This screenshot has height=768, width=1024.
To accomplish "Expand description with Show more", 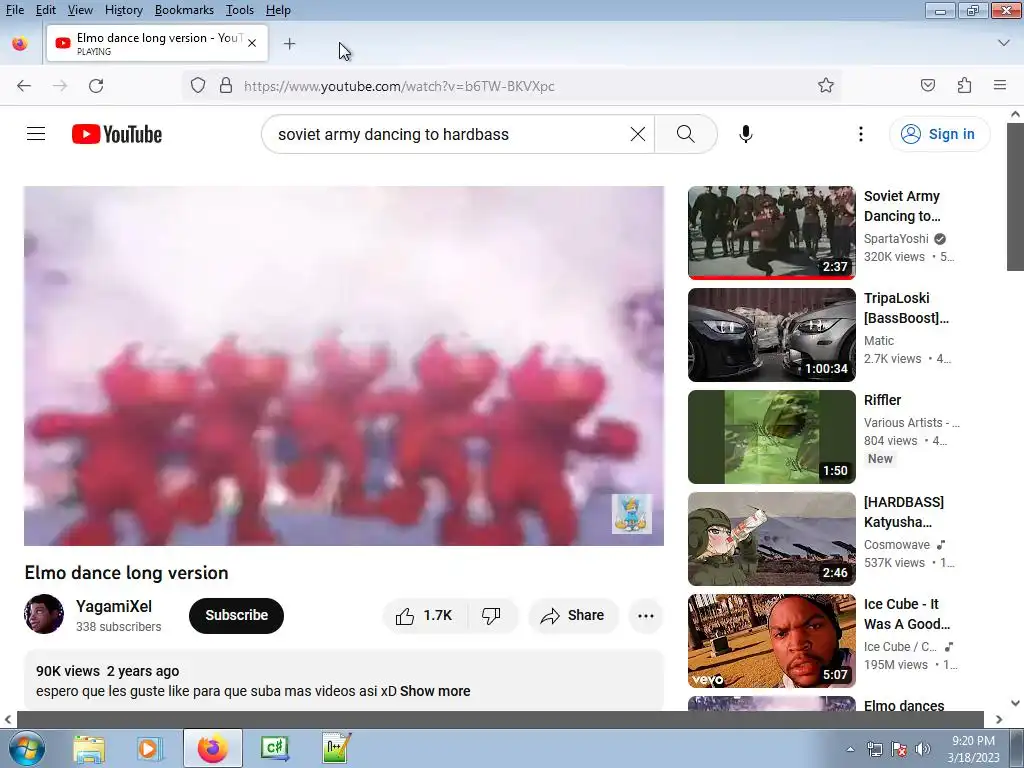I will click(x=435, y=691).
